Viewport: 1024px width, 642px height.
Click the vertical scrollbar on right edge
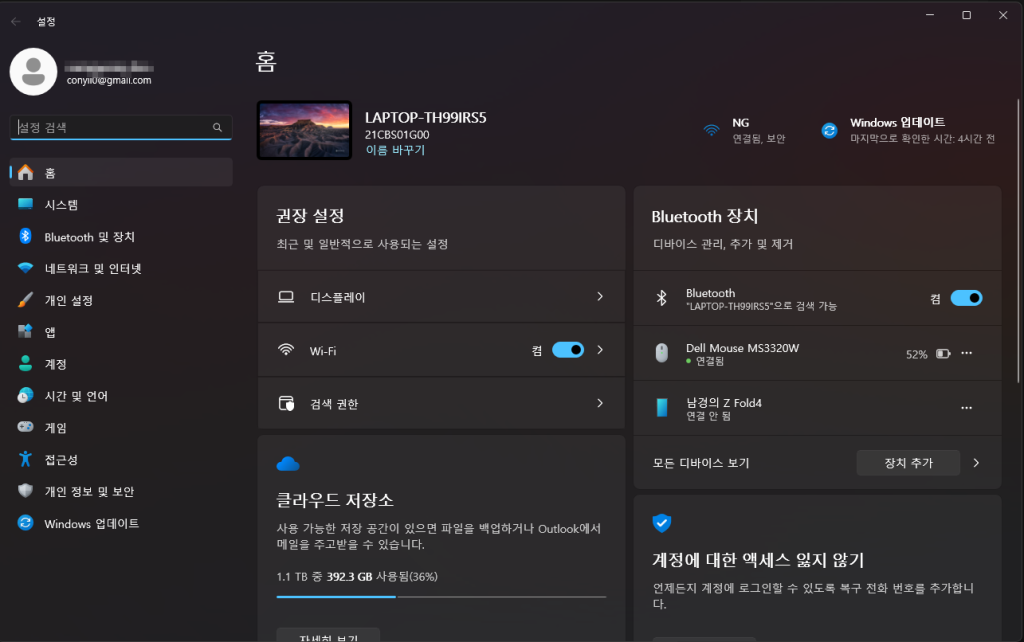point(1018,240)
